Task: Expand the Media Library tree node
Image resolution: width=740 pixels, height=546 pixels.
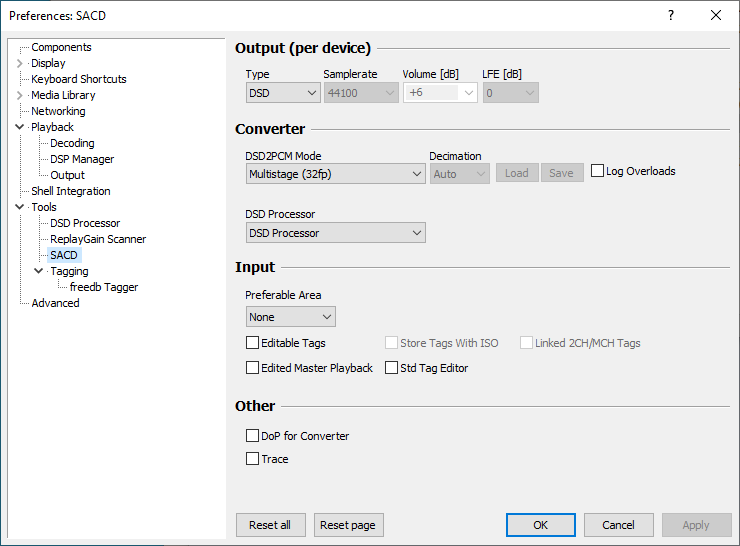Action: 20,95
